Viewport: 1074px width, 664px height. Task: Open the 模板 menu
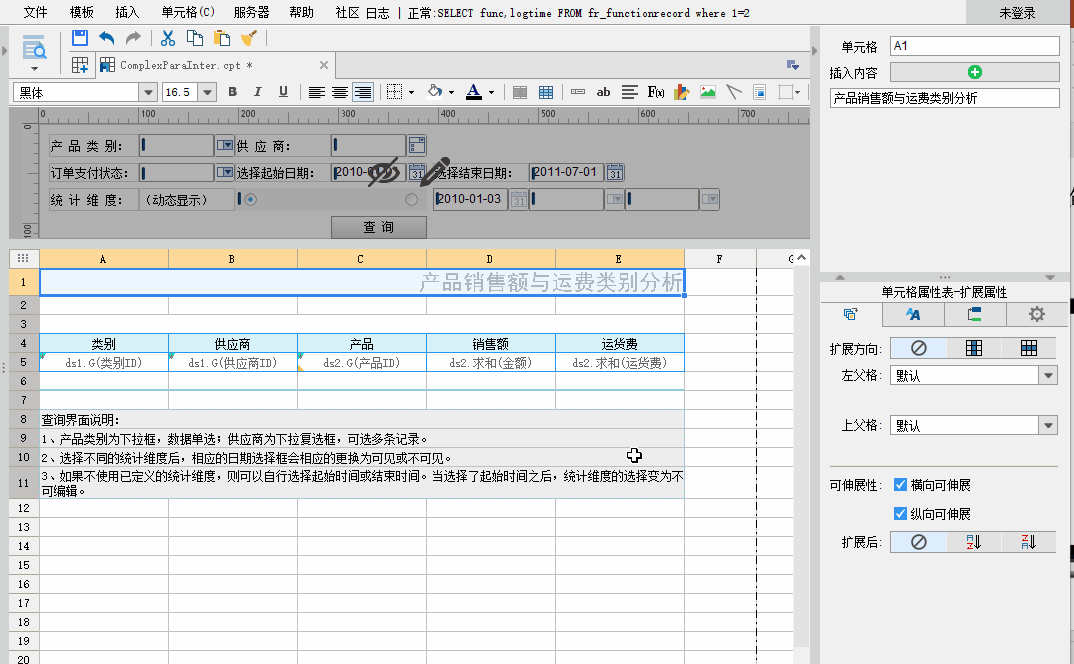tap(82, 12)
